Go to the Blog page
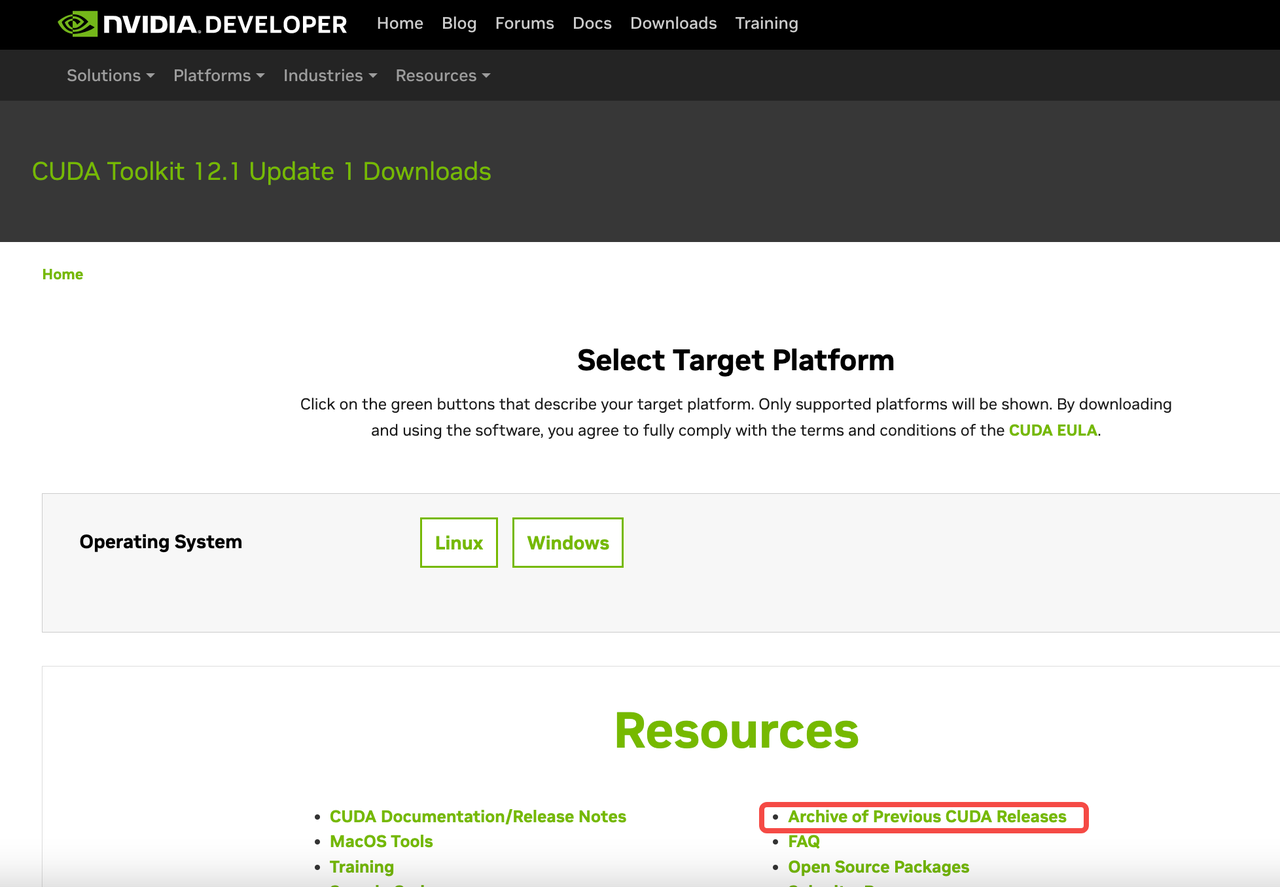The image size is (1280, 887). click(459, 23)
